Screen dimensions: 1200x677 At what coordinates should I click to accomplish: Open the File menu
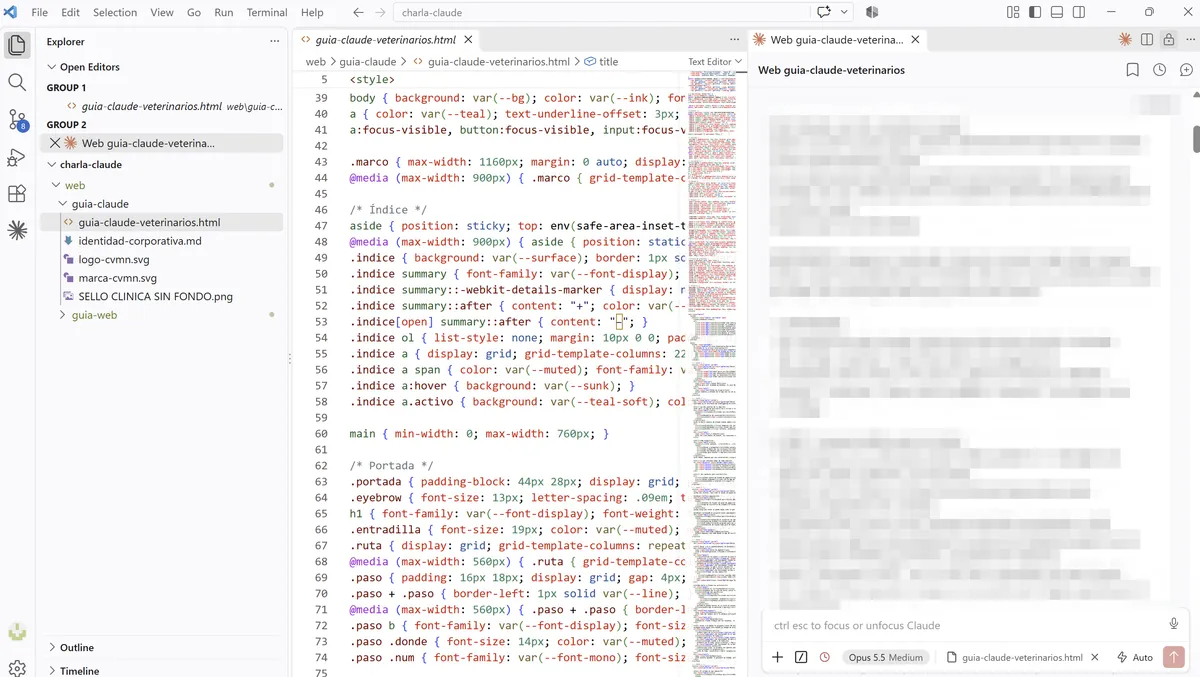click(x=40, y=12)
